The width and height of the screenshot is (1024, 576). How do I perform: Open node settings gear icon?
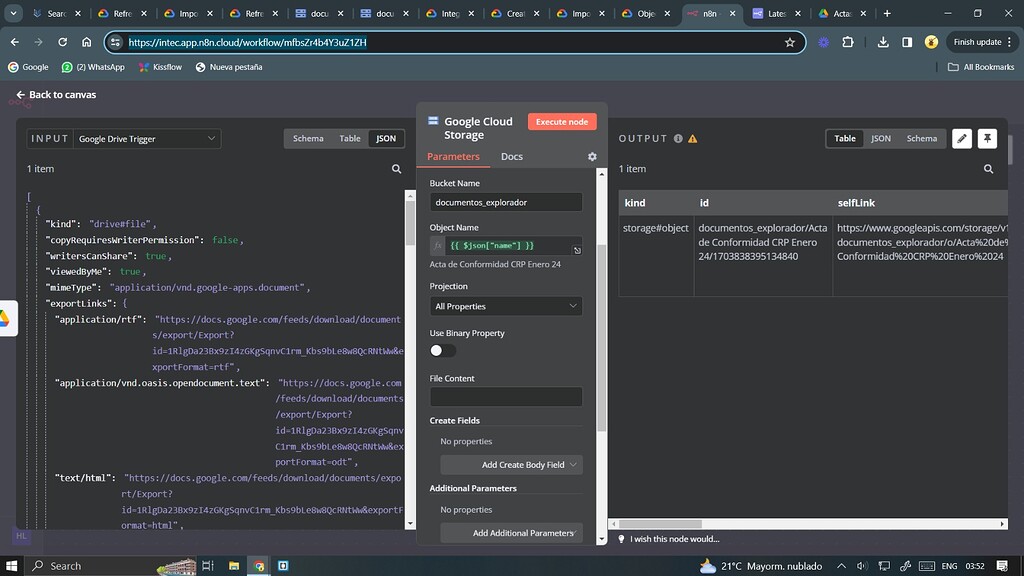592,157
